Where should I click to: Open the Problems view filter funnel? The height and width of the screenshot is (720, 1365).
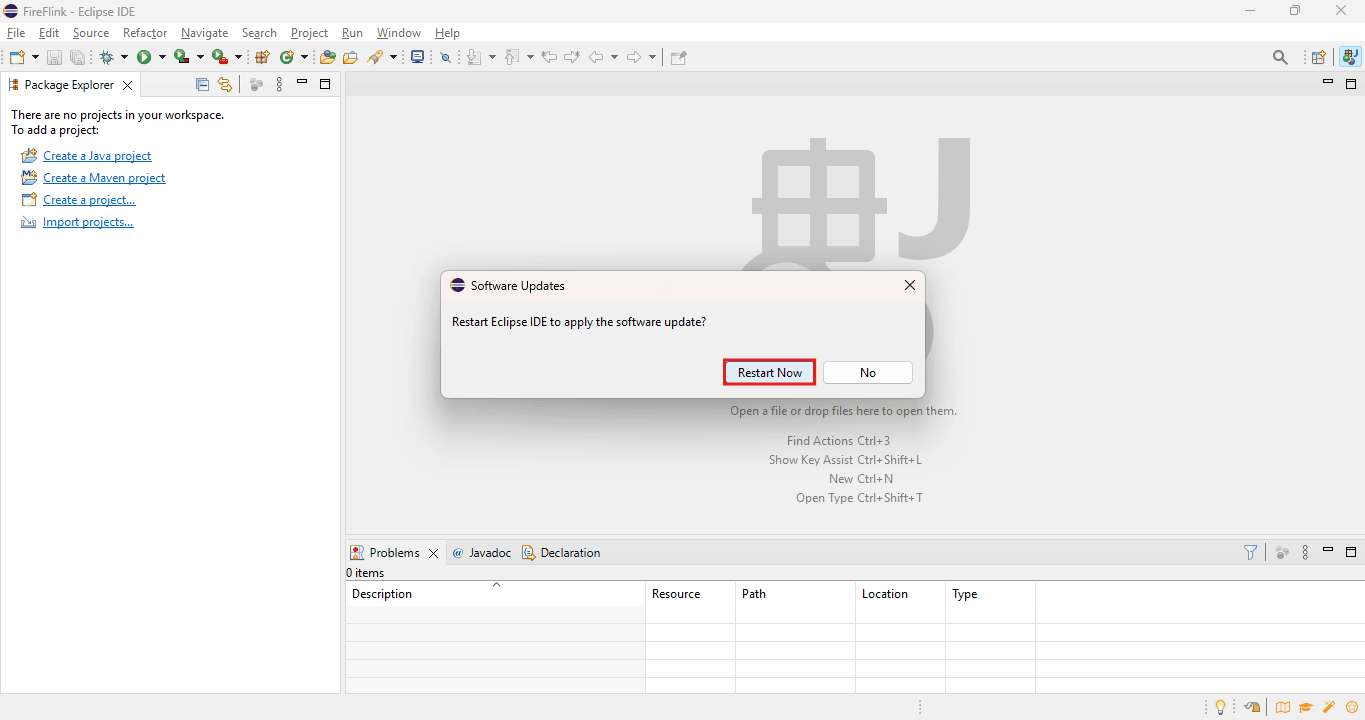[1250, 552]
